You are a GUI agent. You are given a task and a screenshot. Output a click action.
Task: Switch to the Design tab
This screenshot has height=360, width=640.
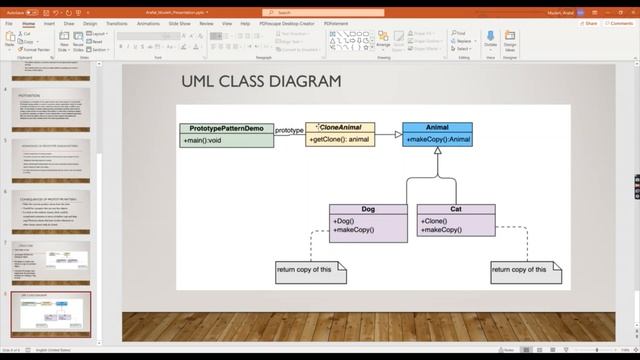[90, 24]
